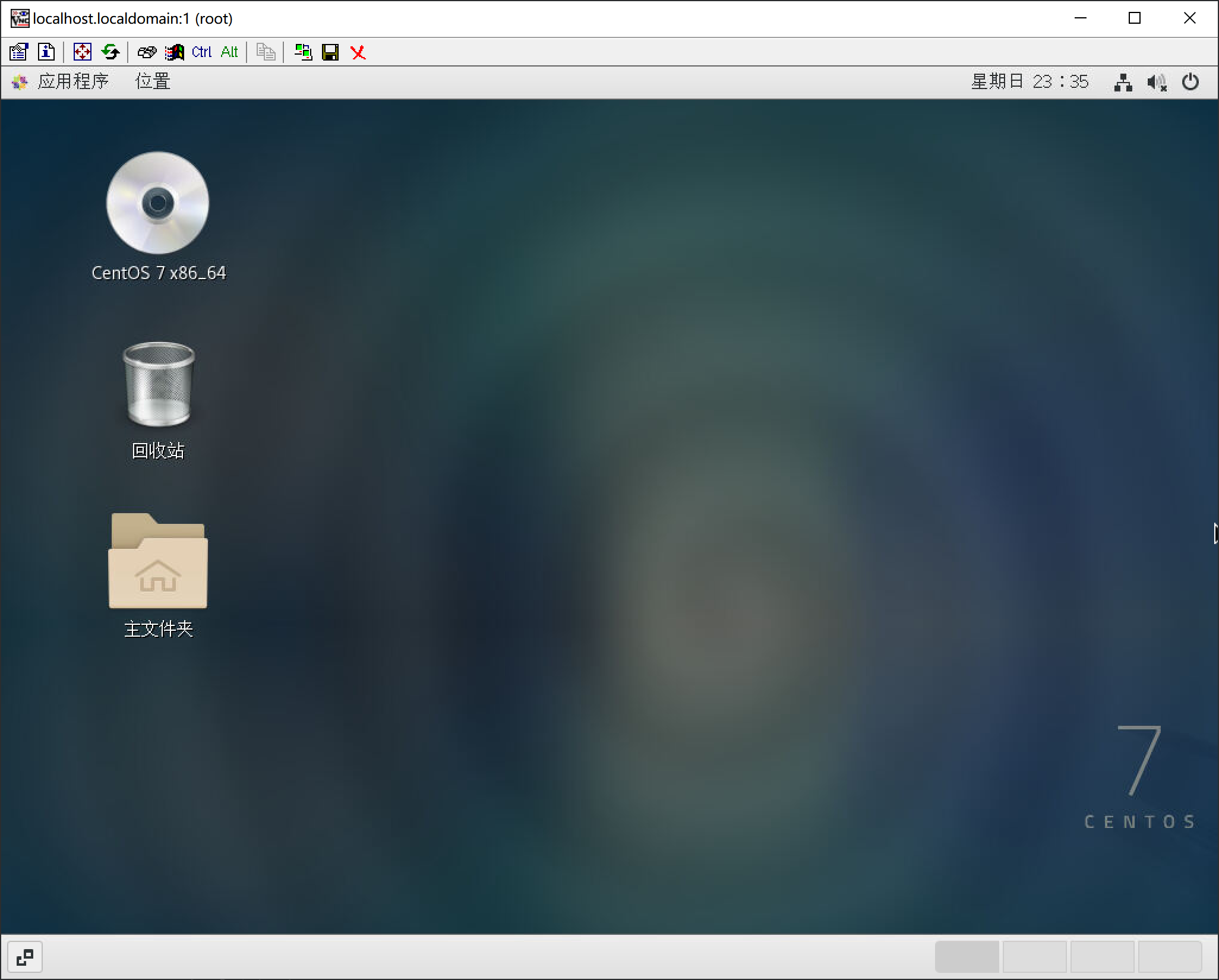The height and width of the screenshot is (980, 1219).
Task: Switch to the second workspace
Action: [1035, 957]
